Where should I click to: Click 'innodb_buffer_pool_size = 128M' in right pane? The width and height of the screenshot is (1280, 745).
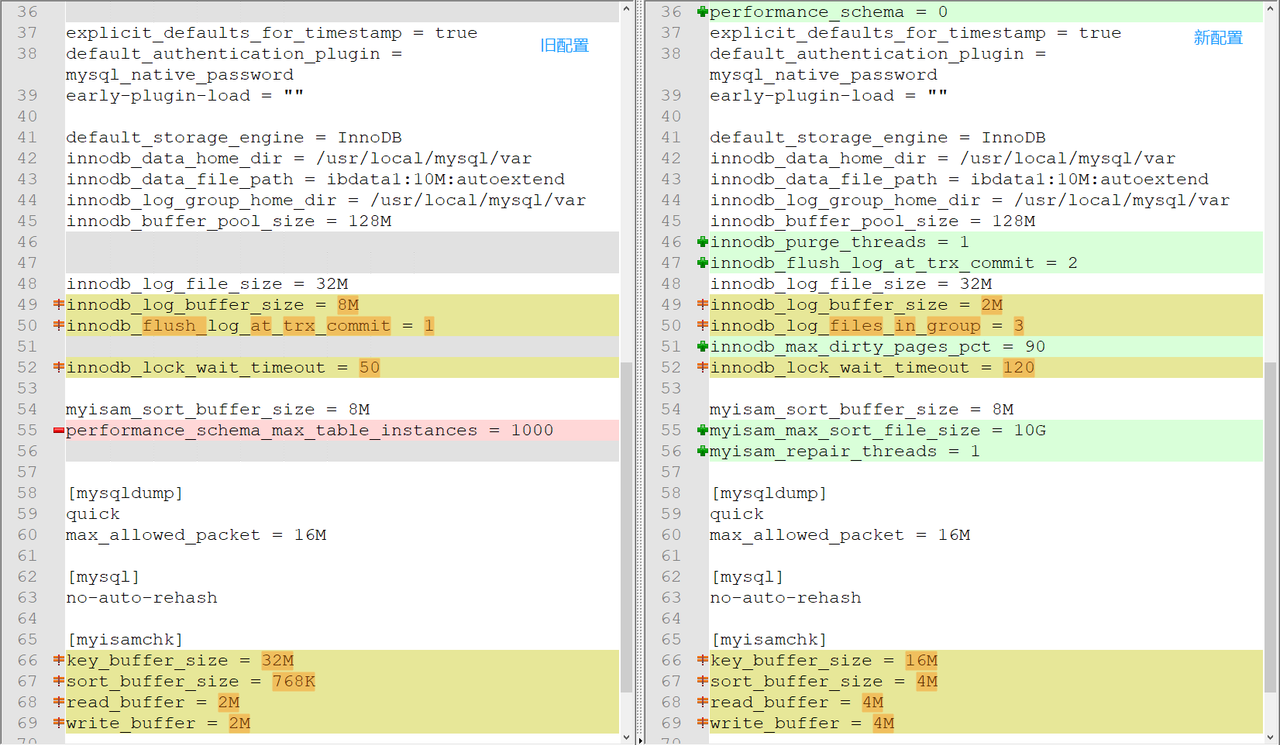pyautogui.click(x=872, y=221)
